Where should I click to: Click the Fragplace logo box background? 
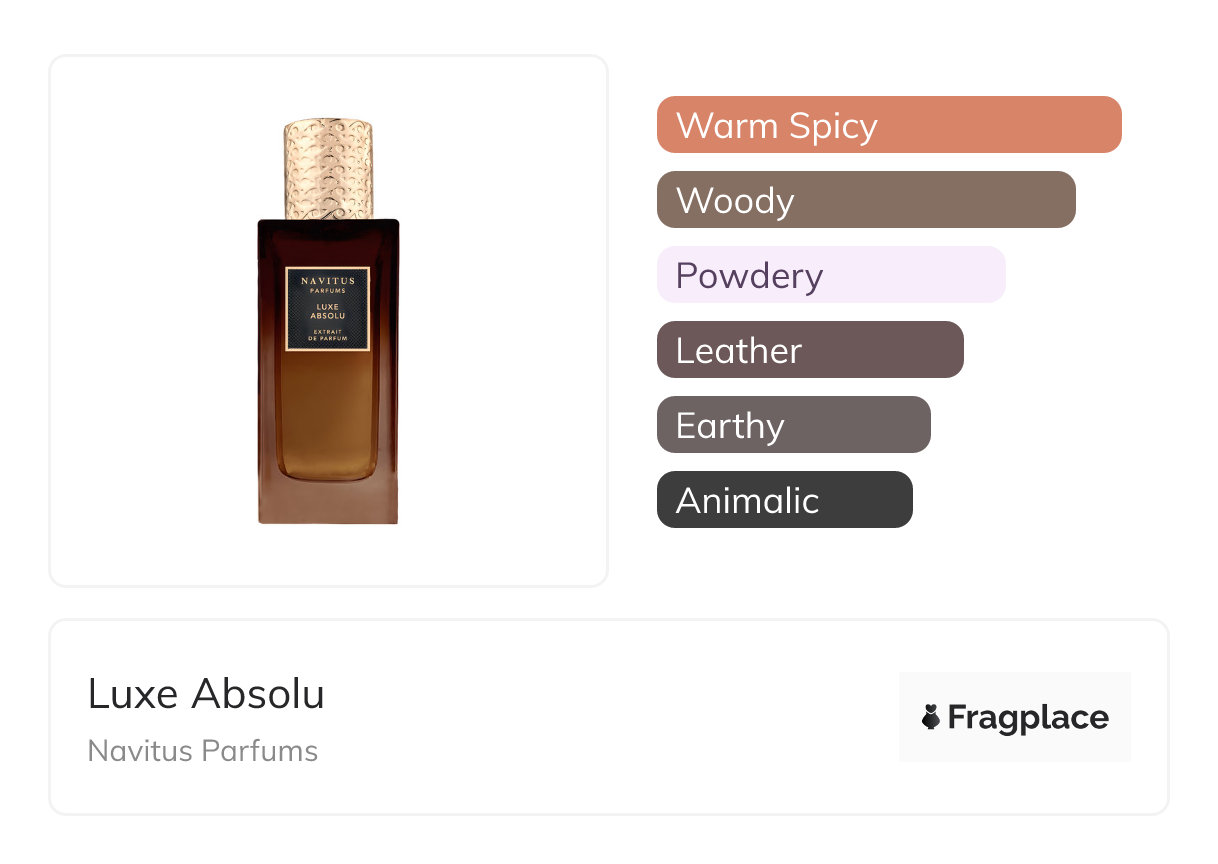coord(1015,690)
